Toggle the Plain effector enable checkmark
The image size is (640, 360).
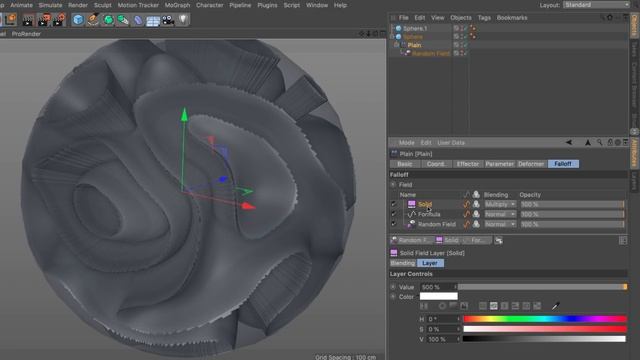tap(466, 45)
